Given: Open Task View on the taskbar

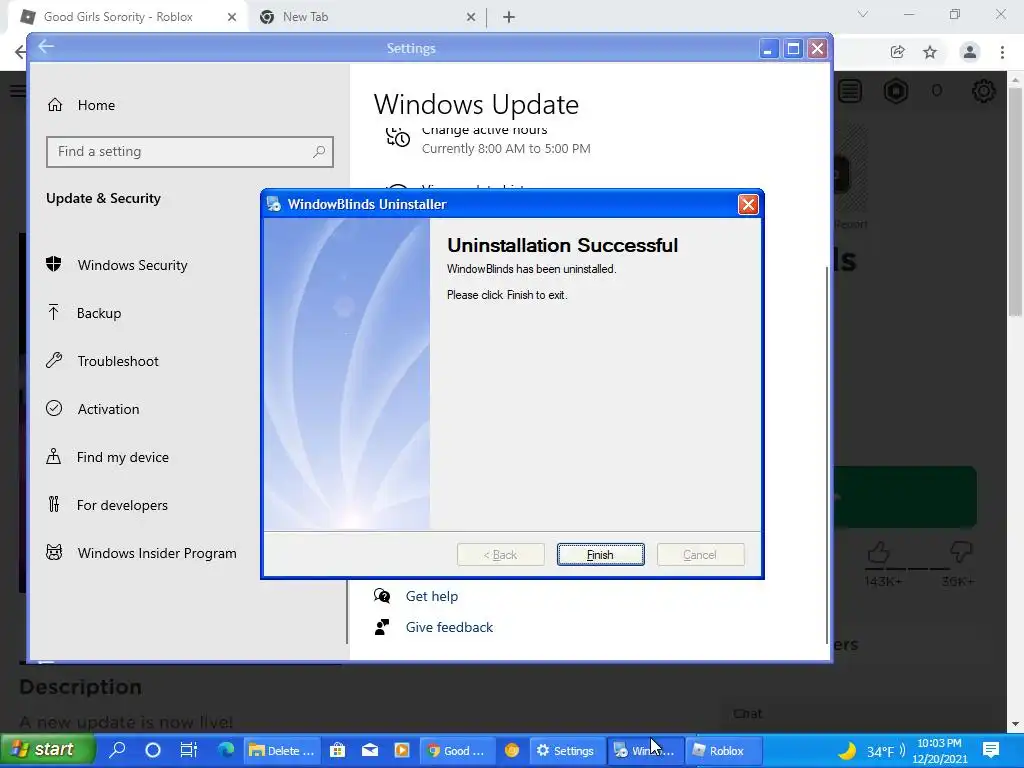Looking at the screenshot, I should [x=189, y=750].
